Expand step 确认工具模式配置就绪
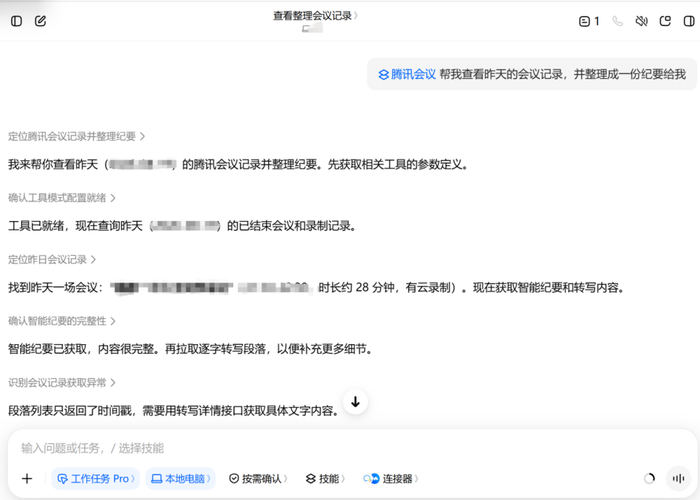 (62, 198)
